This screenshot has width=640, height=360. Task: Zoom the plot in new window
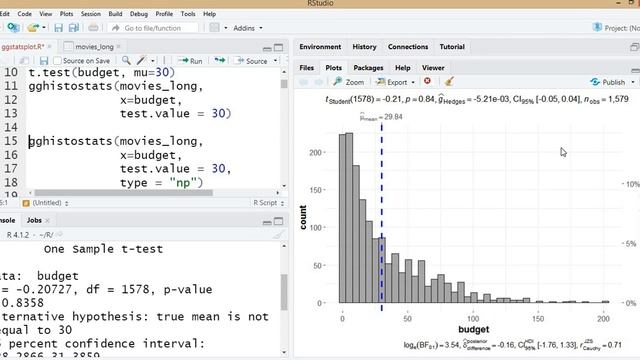(x=348, y=82)
